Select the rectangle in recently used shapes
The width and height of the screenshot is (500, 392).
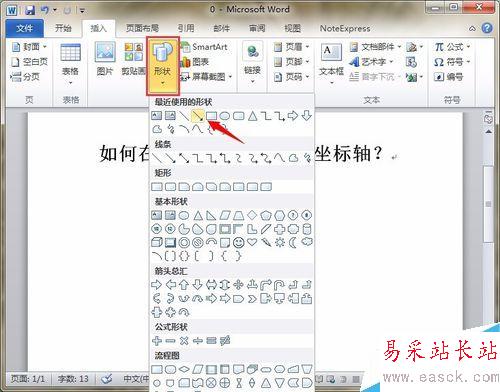[211, 116]
